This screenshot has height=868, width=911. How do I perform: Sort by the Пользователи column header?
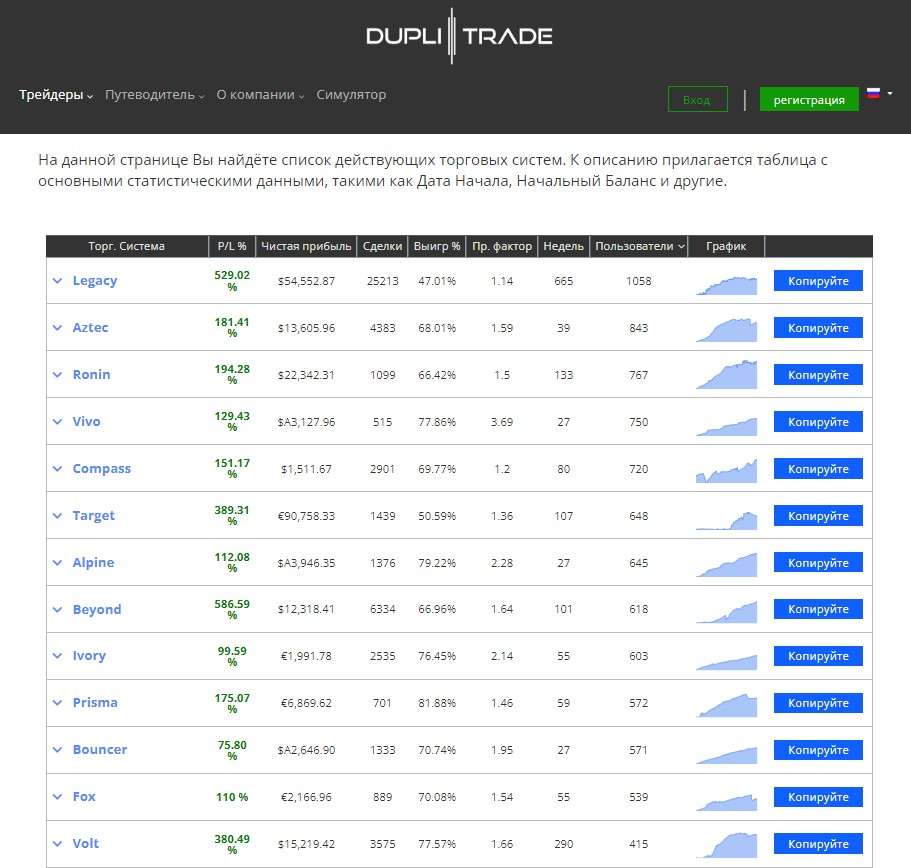pos(639,246)
